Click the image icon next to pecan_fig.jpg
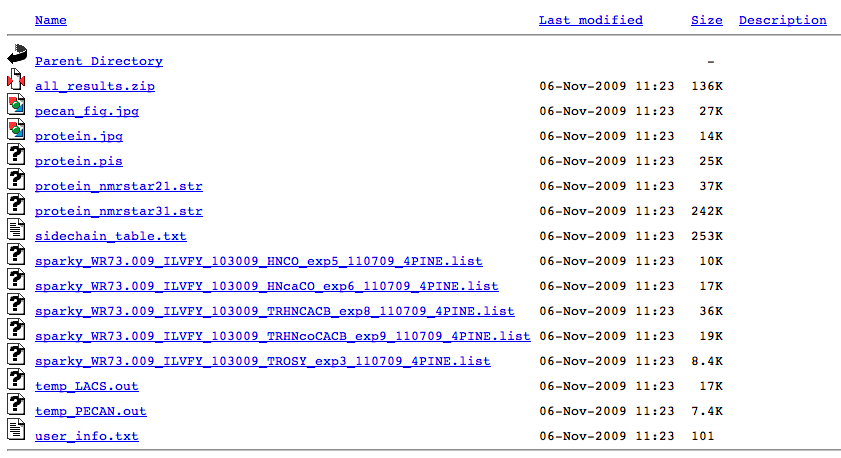The width and height of the screenshot is (841, 458). pyautogui.click(x=15, y=105)
